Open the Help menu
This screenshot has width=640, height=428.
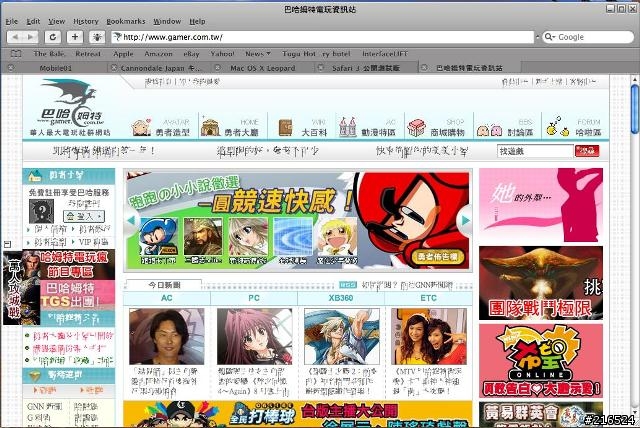[x=197, y=22]
